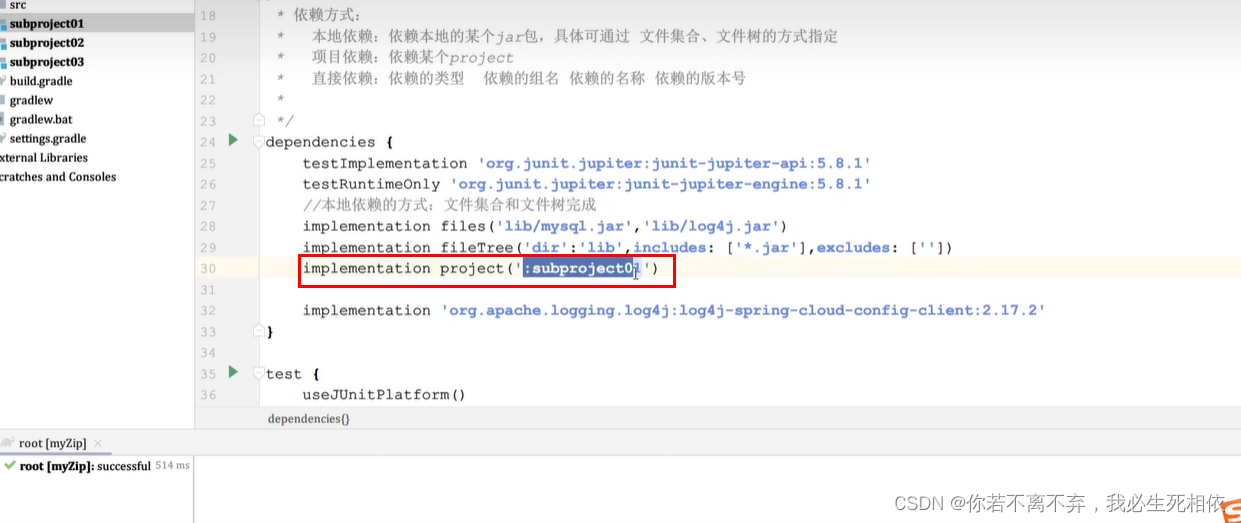The width and height of the screenshot is (1241, 523).
Task: Click the 514 ms duration text
Action: click(173, 466)
